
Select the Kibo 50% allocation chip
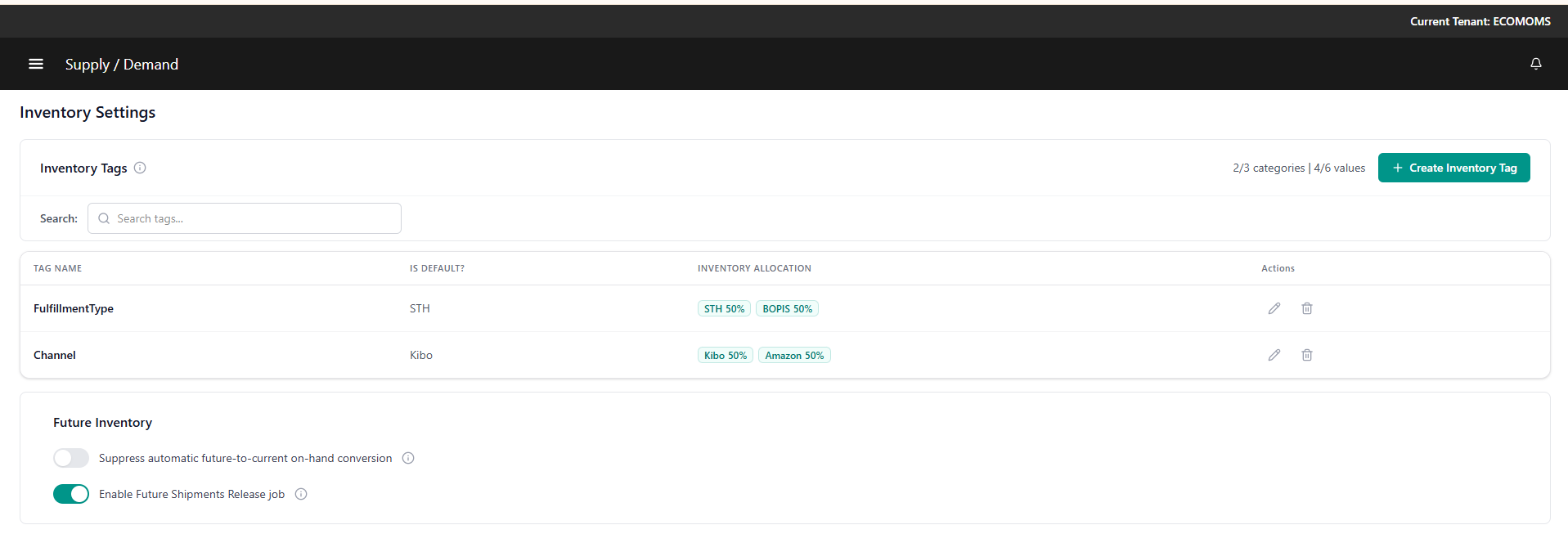point(726,356)
